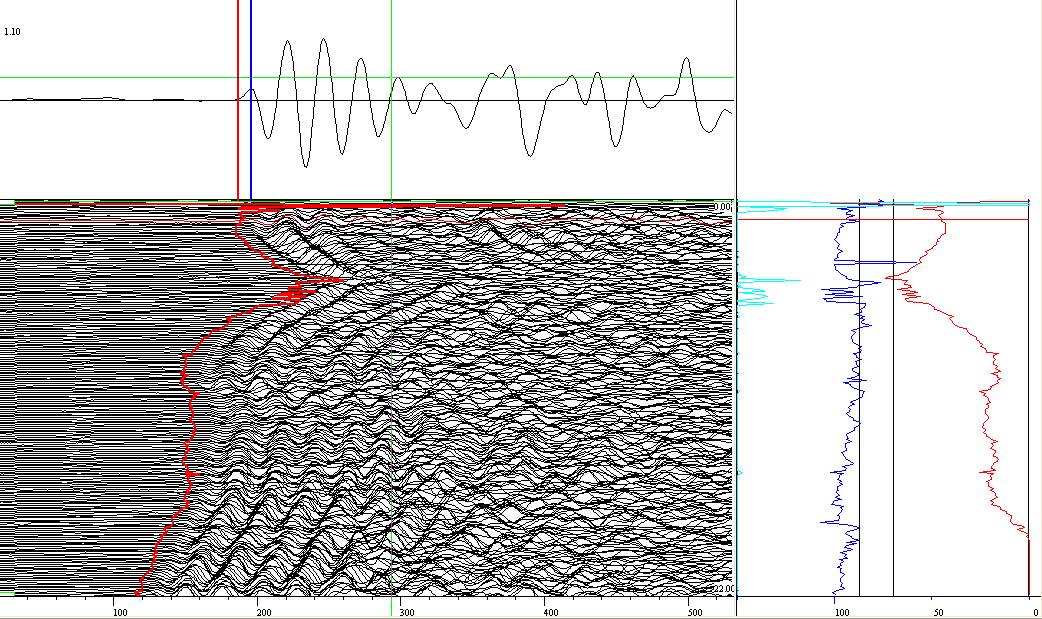Select the 500 tick on seismic time axis
Image resolution: width=1042 pixels, height=619 pixels.
coord(692,611)
